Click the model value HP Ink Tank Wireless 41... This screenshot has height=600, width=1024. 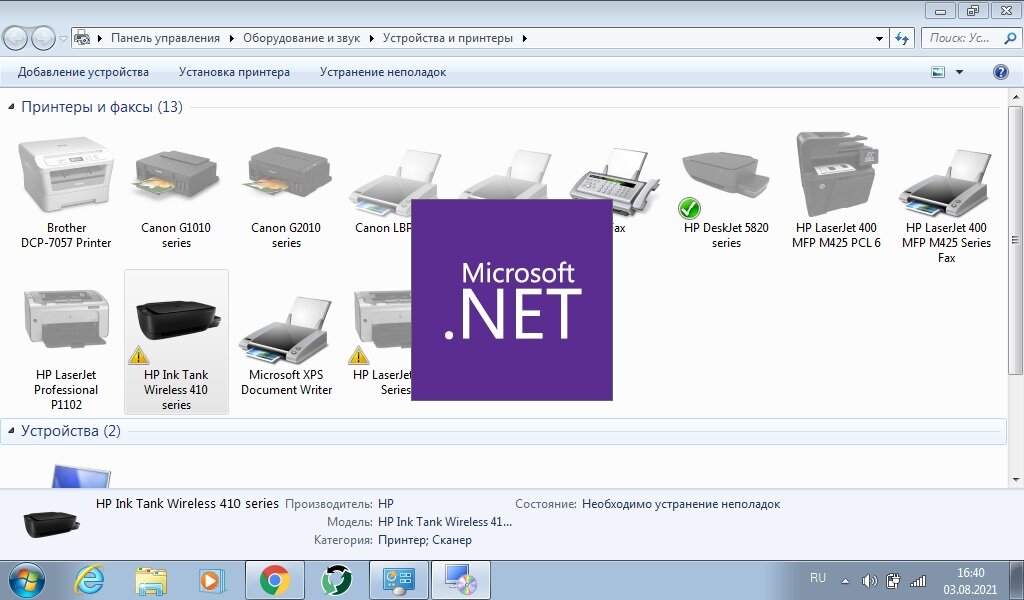tap(445, 522)
